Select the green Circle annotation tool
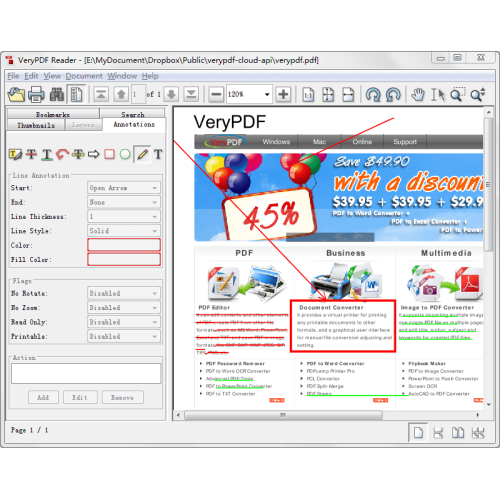 coord(125,154)
